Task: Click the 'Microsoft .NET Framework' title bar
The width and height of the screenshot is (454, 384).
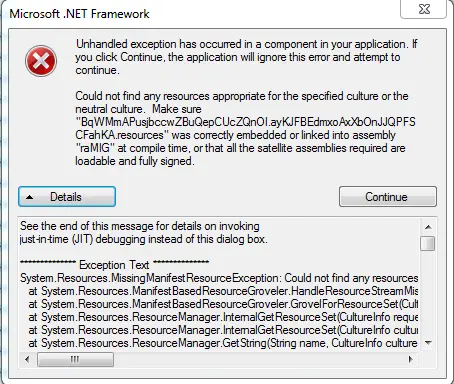Action: point(200,14)
